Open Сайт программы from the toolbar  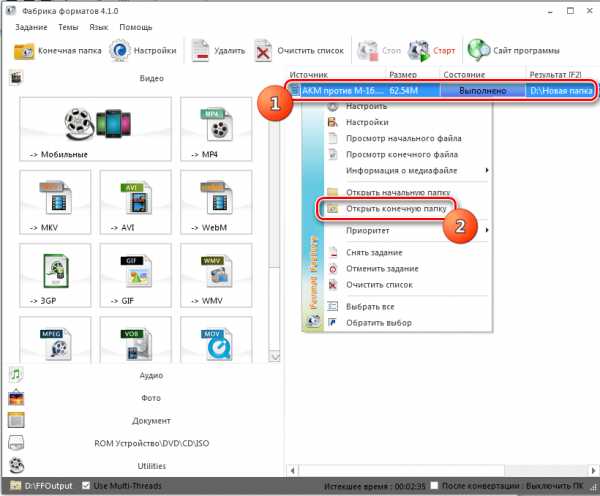(x=514, y=51)
